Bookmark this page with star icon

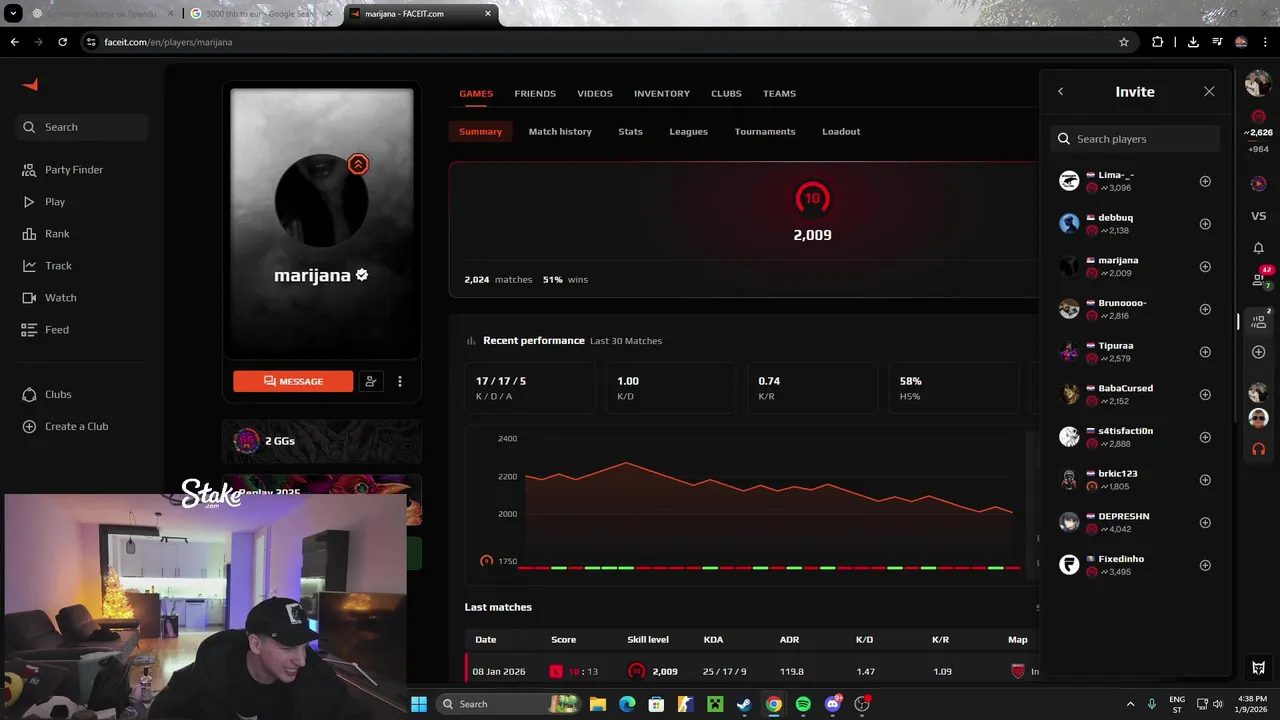click(x=1124, y=42)
